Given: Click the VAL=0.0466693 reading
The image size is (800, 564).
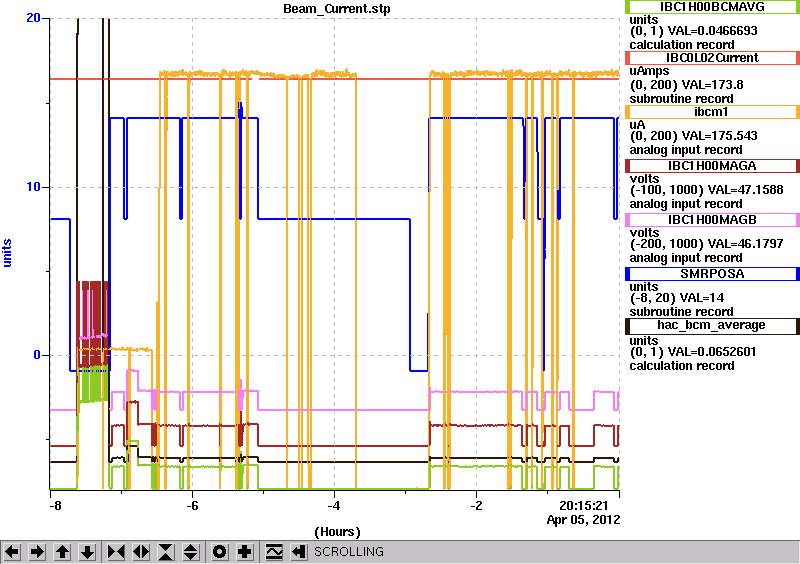Looking at the screenshot, I should (x=713, y=31).
